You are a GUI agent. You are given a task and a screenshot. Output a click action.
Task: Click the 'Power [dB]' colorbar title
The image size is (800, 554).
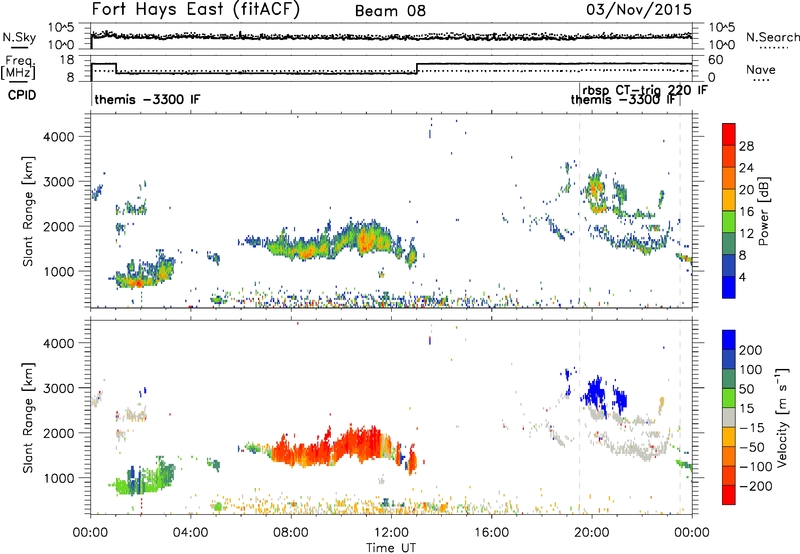[x=764, y=211]
